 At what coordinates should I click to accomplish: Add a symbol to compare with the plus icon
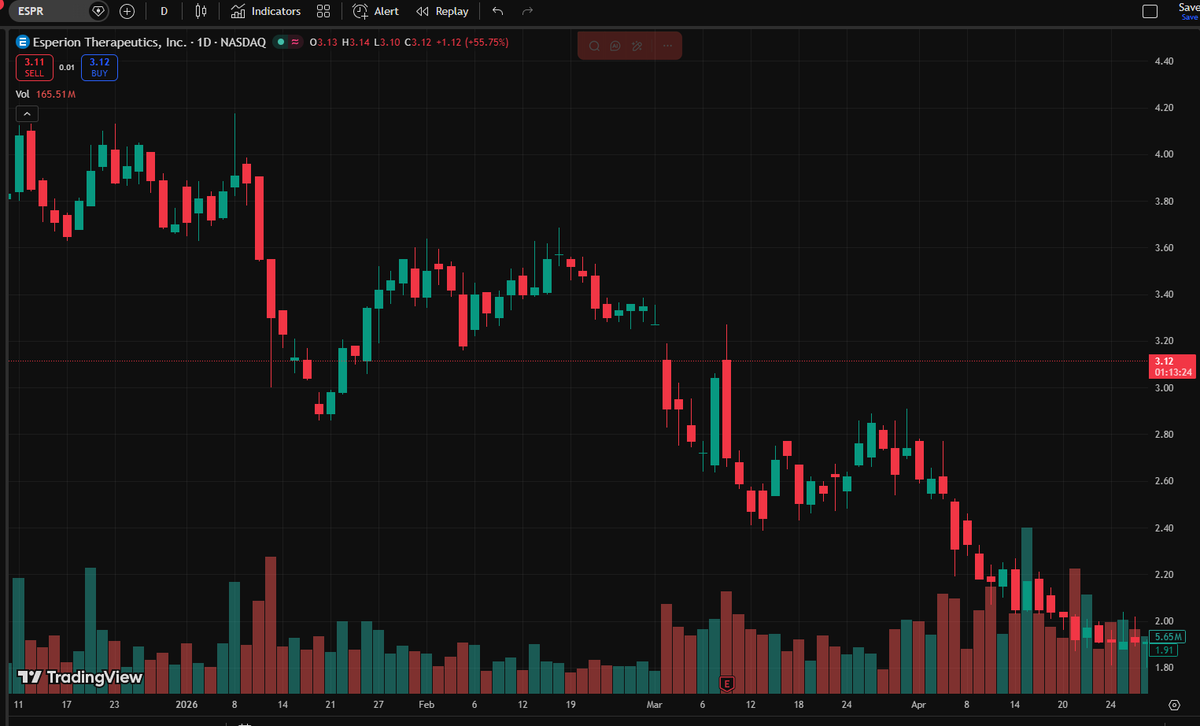click(x=127, y=11)
